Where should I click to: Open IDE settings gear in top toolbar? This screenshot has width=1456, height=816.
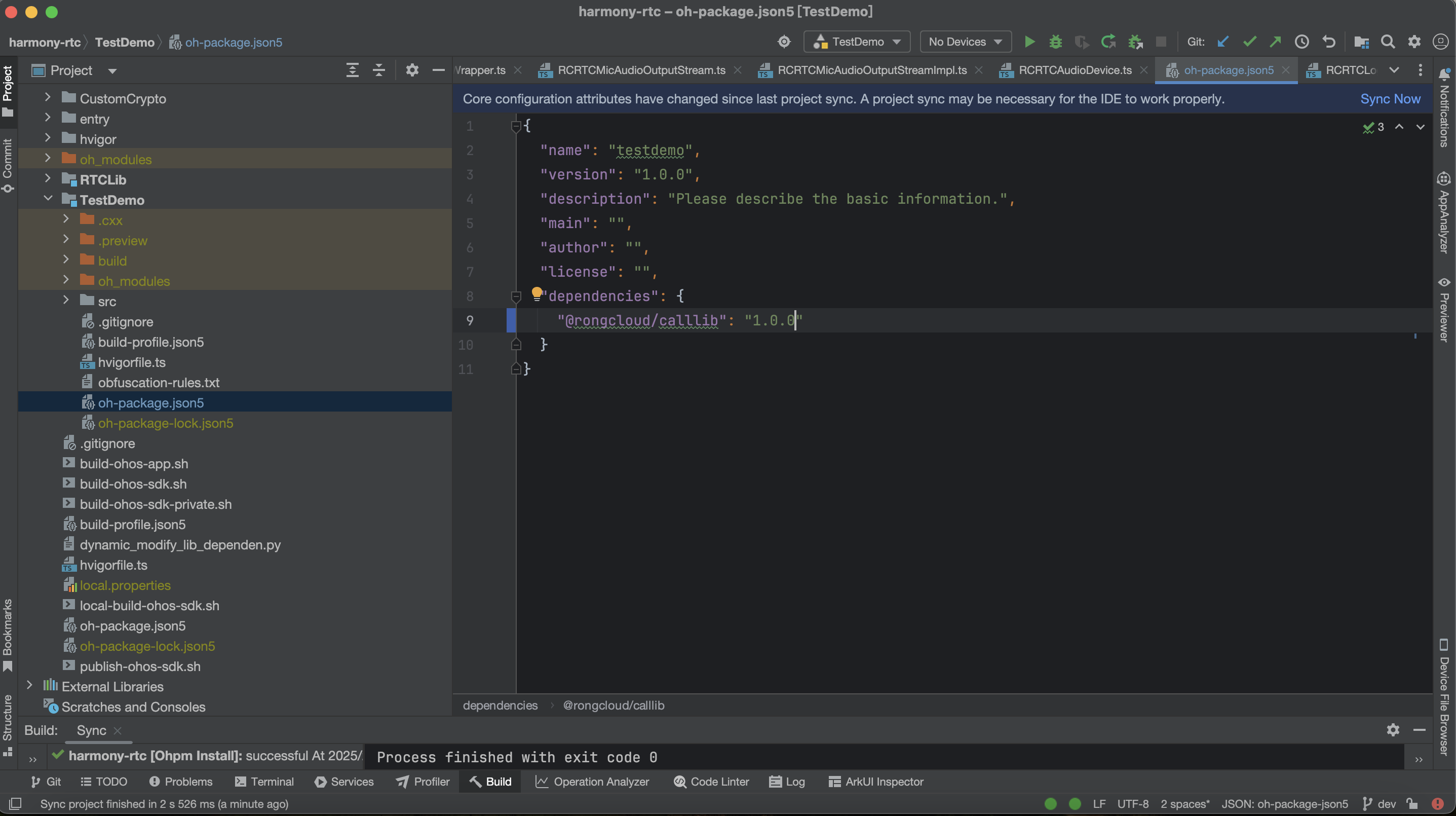(1414, 42)
